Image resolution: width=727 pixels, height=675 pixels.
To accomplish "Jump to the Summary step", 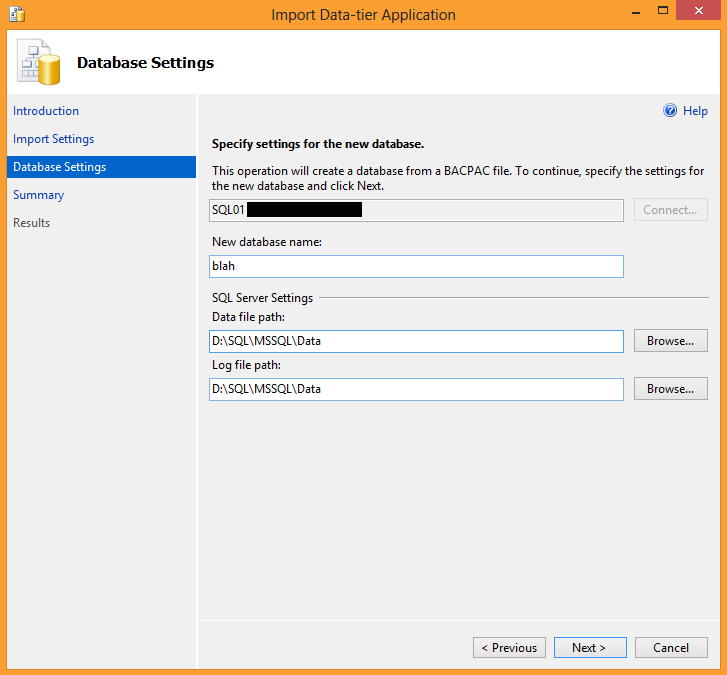I will pyautogui.click(x=39, y=195).
